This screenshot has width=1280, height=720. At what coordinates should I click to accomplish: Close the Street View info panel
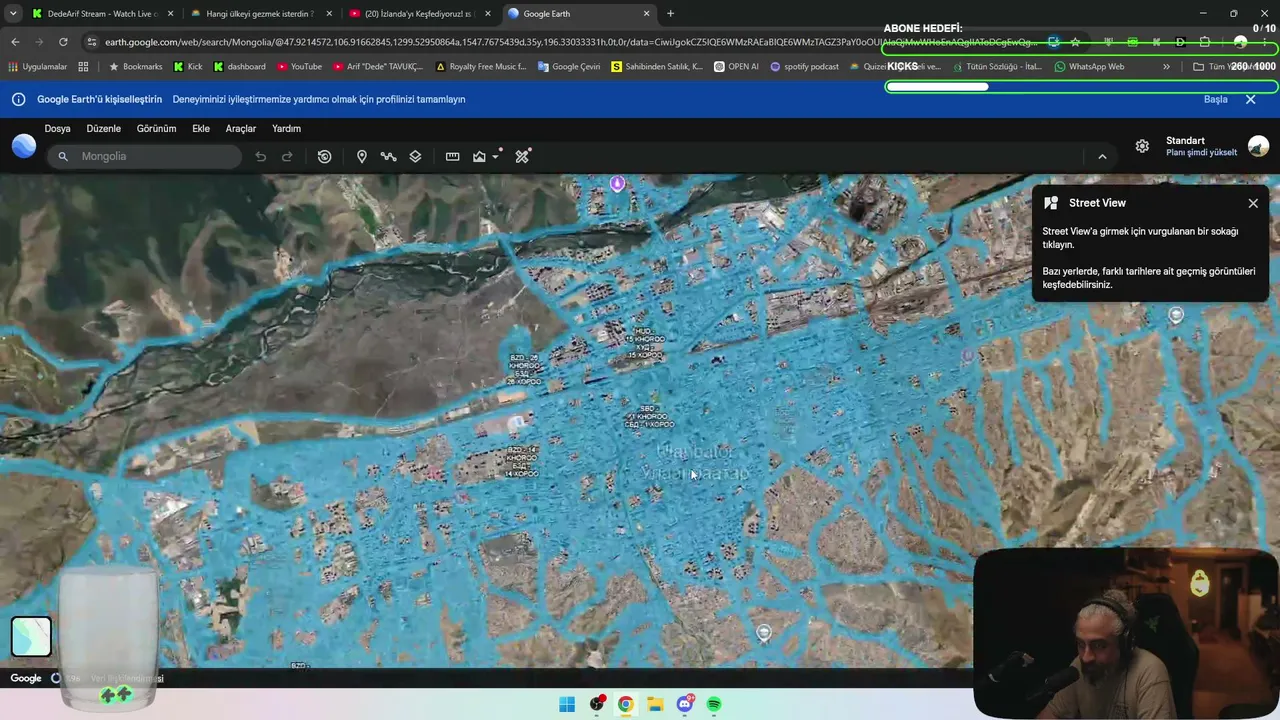[1253, 203]
